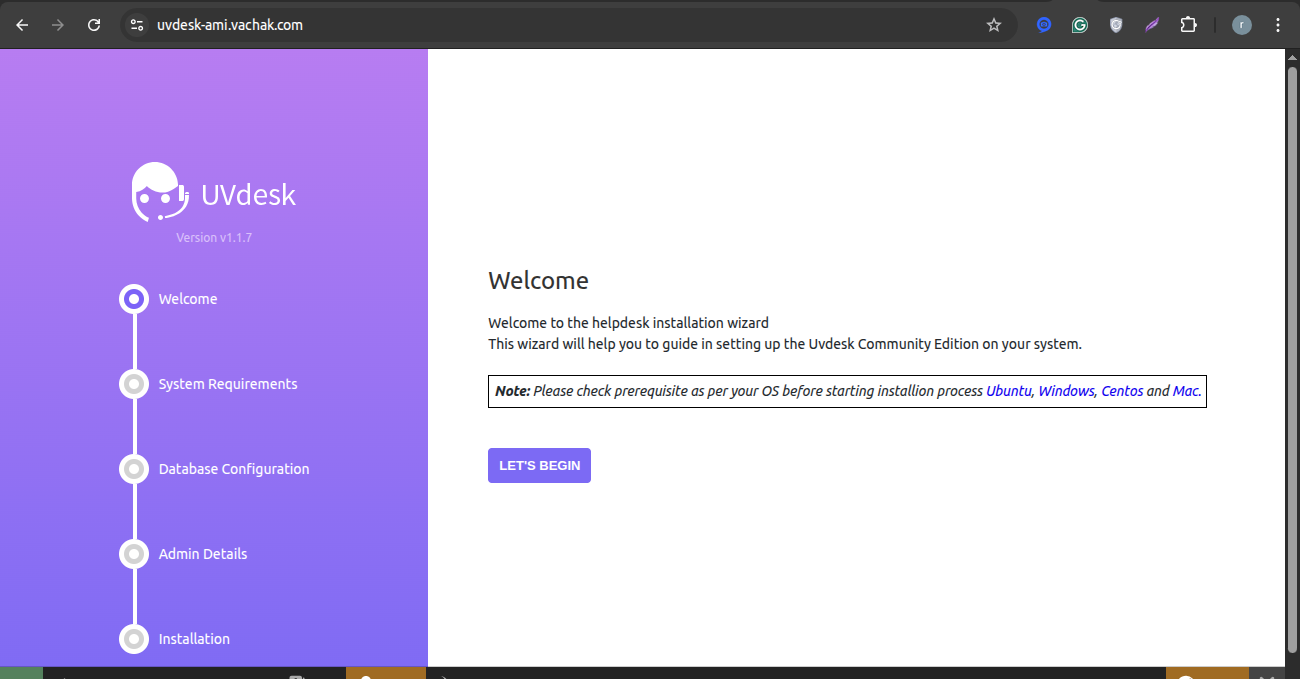Screen dimensions: 1300x679
Task: Open the Mac prerequisite link
Action: (1186, 391)
